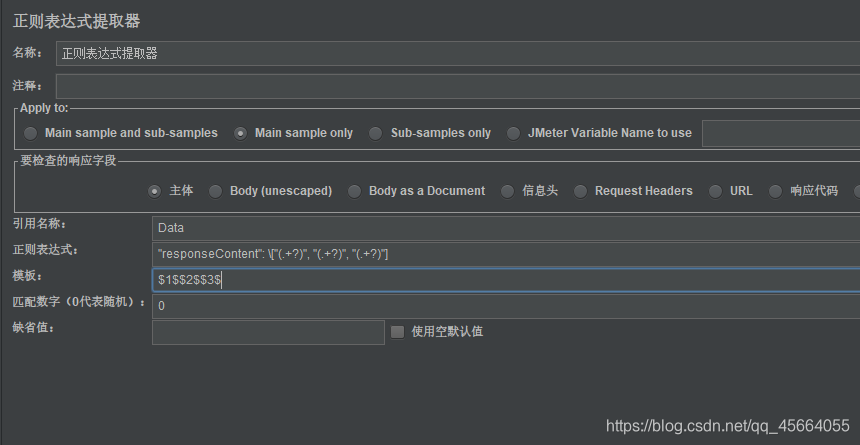Click the 注释: label
The image size is (860, 445).
[27, 86]
